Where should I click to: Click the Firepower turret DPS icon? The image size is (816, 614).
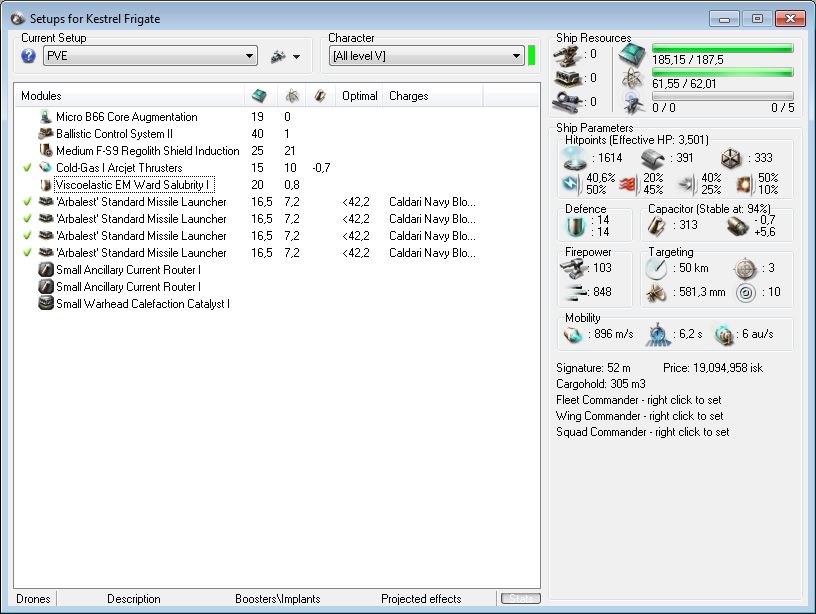point(573,268)
